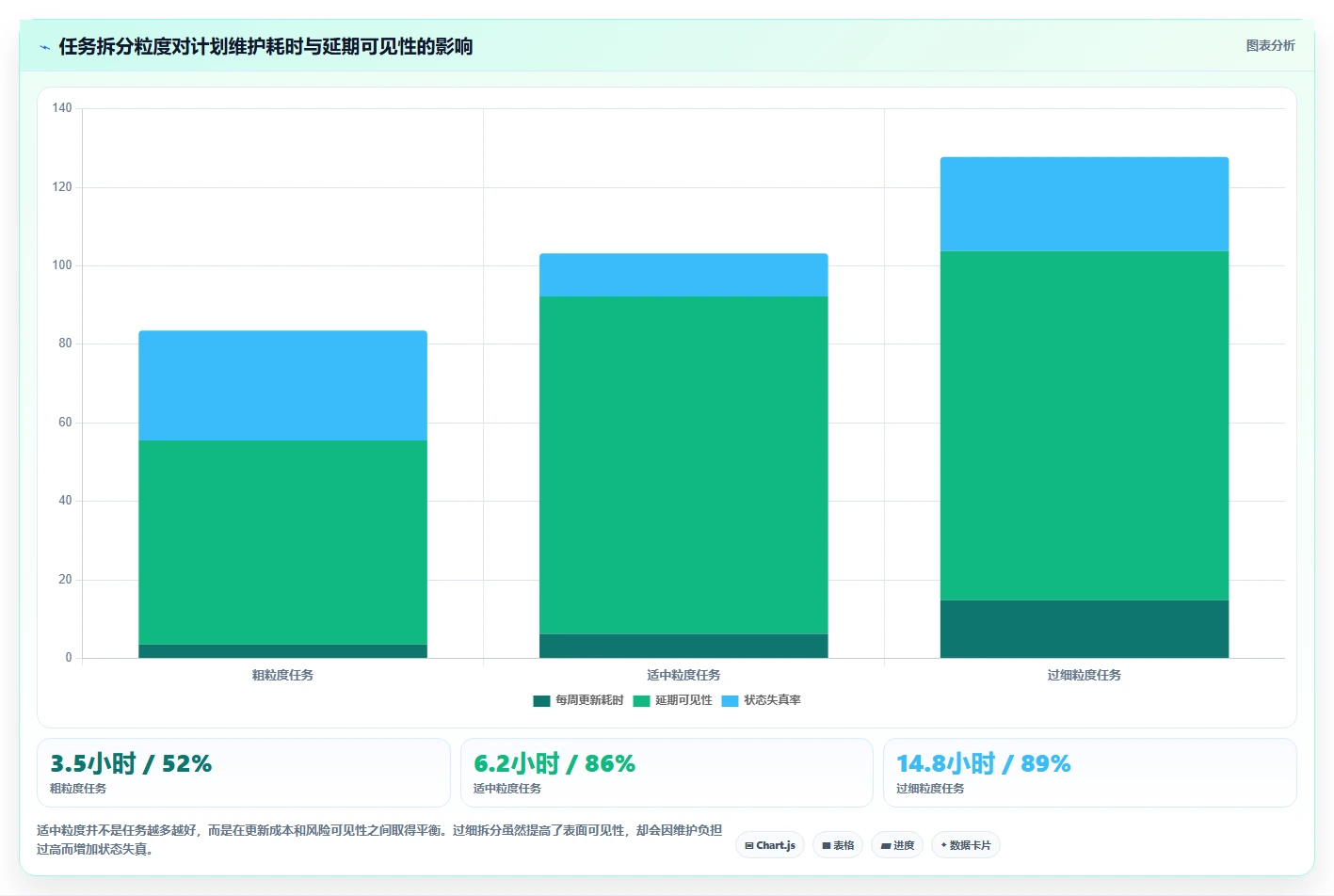Click the 粗粒度任务 x-axis label
The height and width of the screenshot is (896, 1334).
[x=282, y=675]
